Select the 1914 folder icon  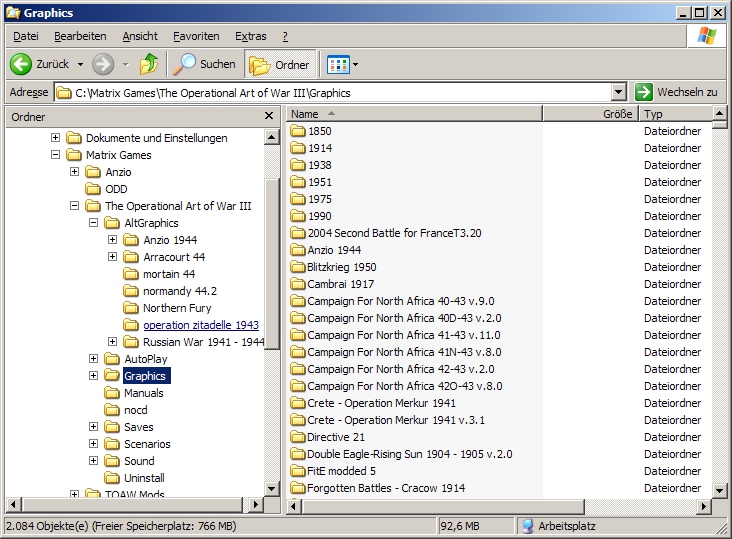click(297, 148)
